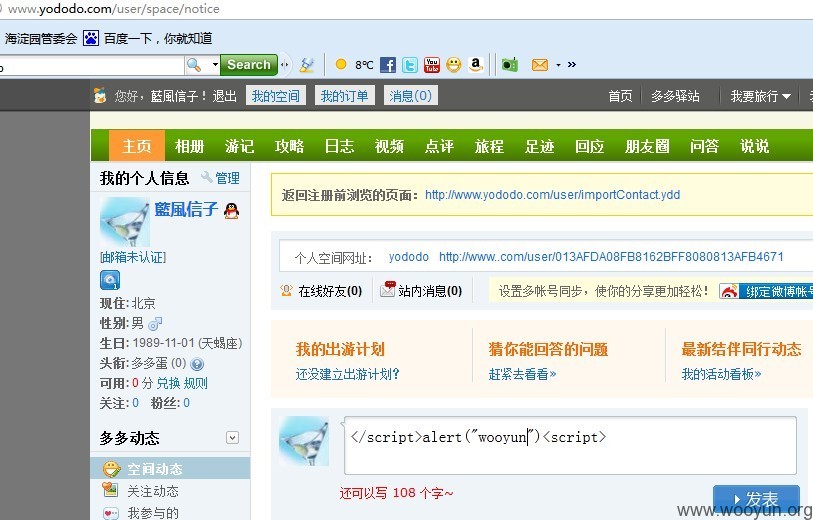Open the Facebook toolbar icon
This screenshot has height=520, width=813.
coord(388,65)
